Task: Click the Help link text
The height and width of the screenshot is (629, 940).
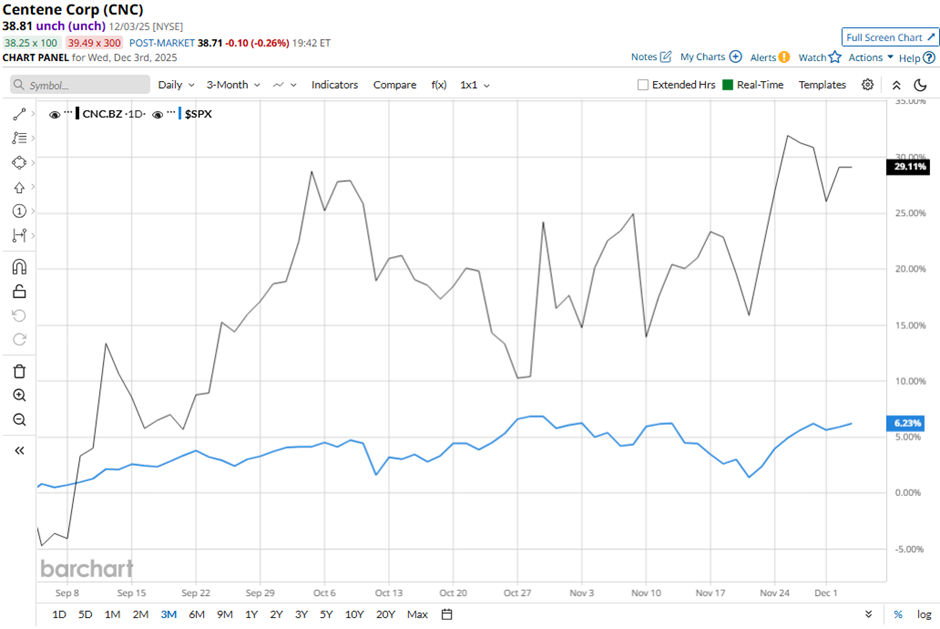Action: (909, 58)
